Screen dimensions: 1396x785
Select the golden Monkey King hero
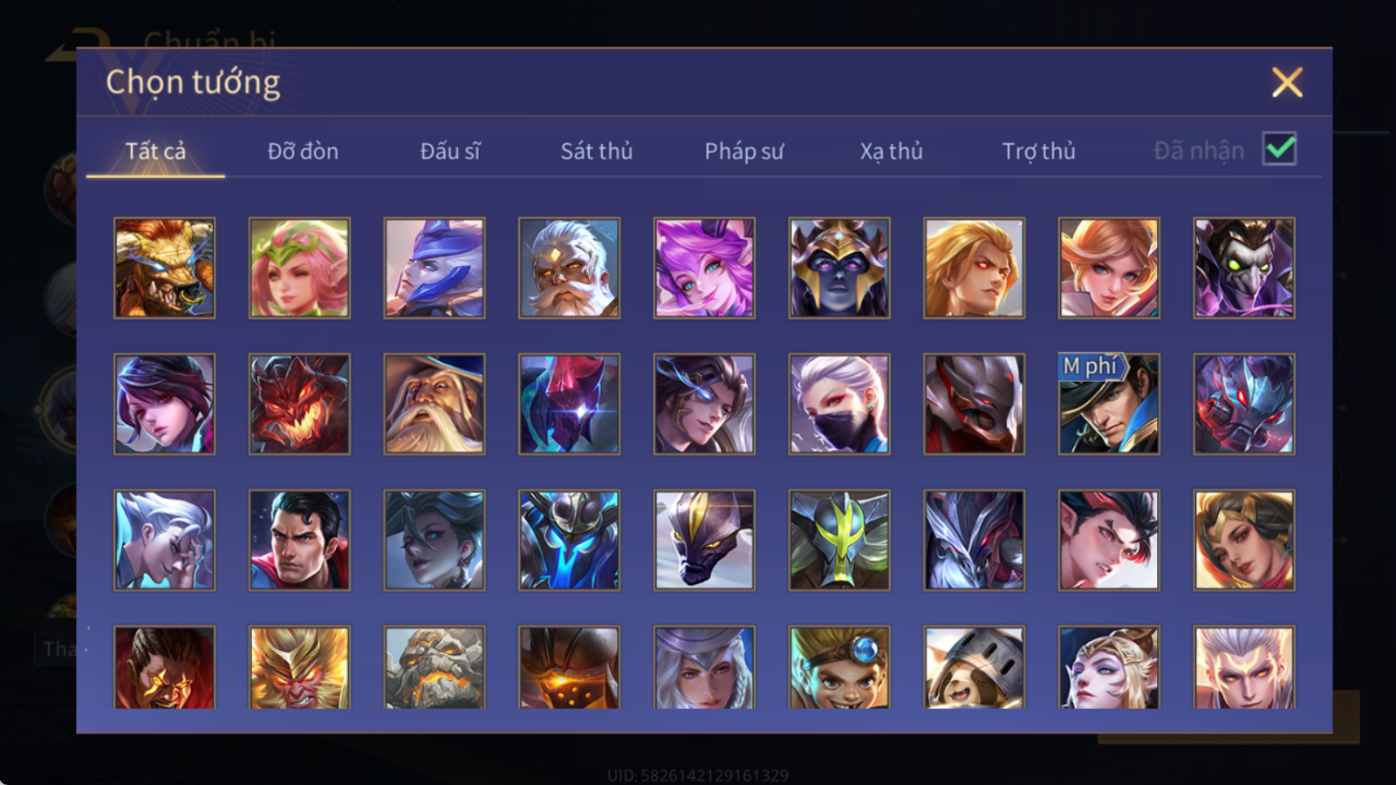[299, 668]
